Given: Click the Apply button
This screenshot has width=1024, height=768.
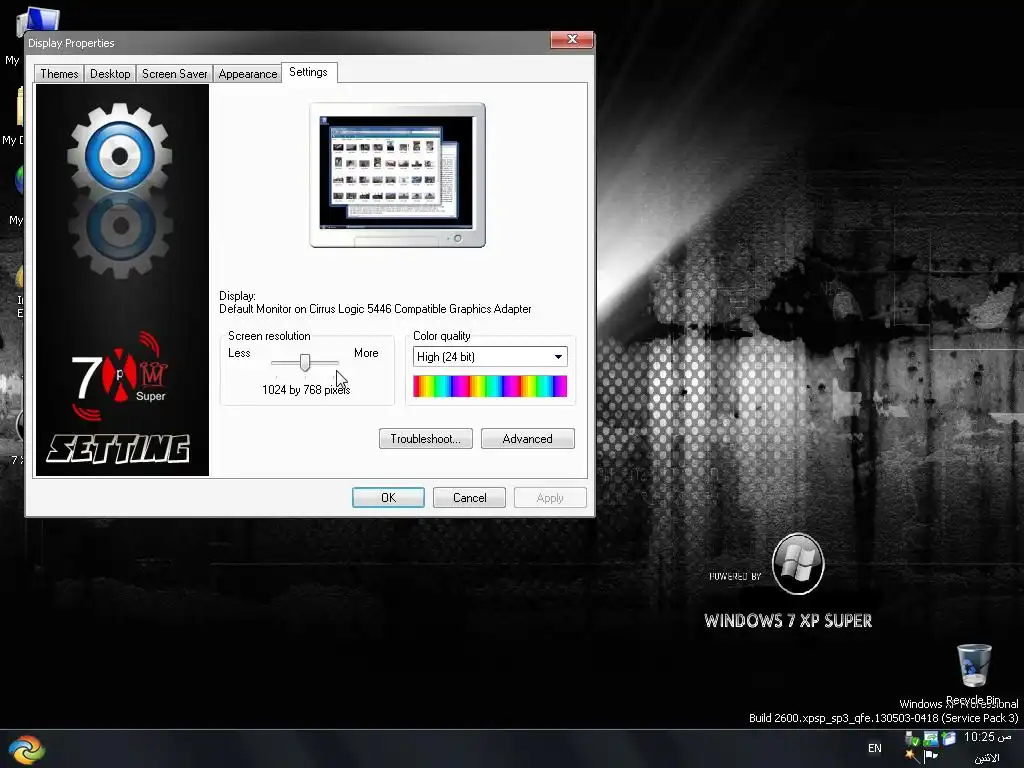Looking at the screenshot, I should (x=550, y=498).
